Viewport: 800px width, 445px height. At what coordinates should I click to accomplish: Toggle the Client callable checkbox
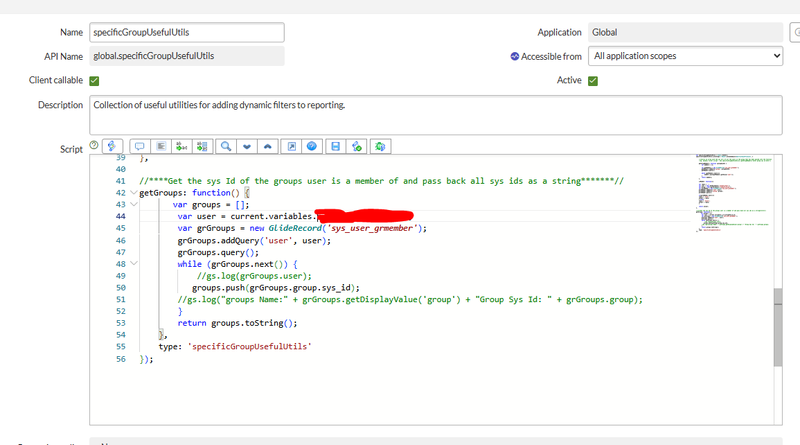point(94,81)
